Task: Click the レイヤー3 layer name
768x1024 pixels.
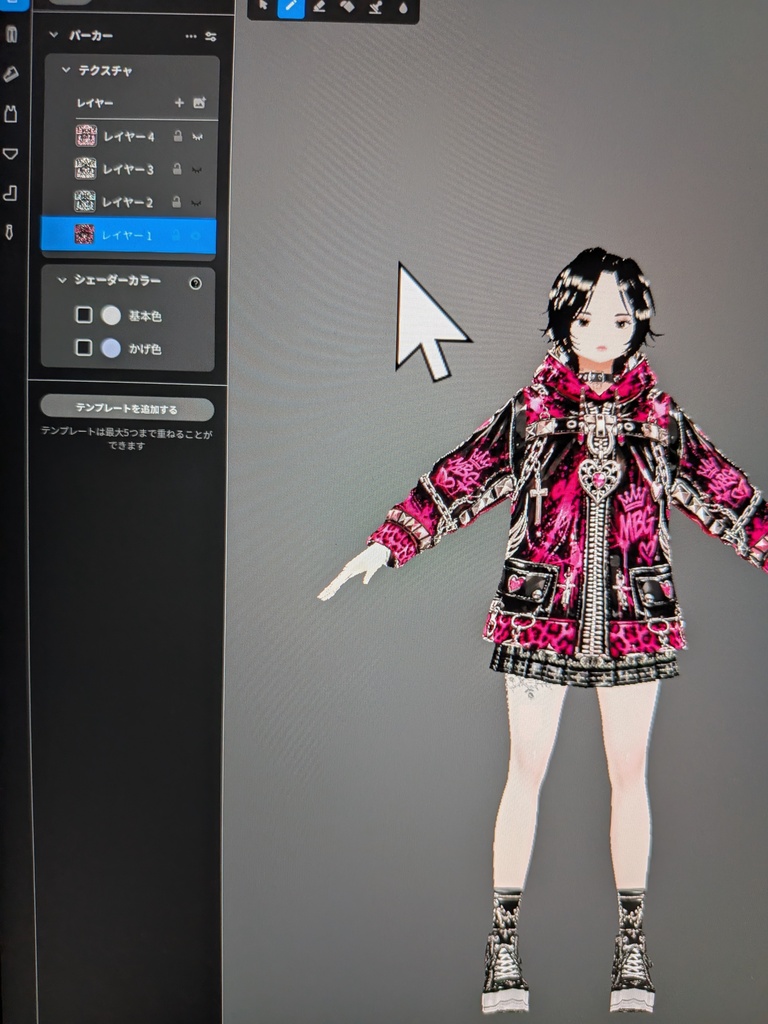Action: [128, 169]
